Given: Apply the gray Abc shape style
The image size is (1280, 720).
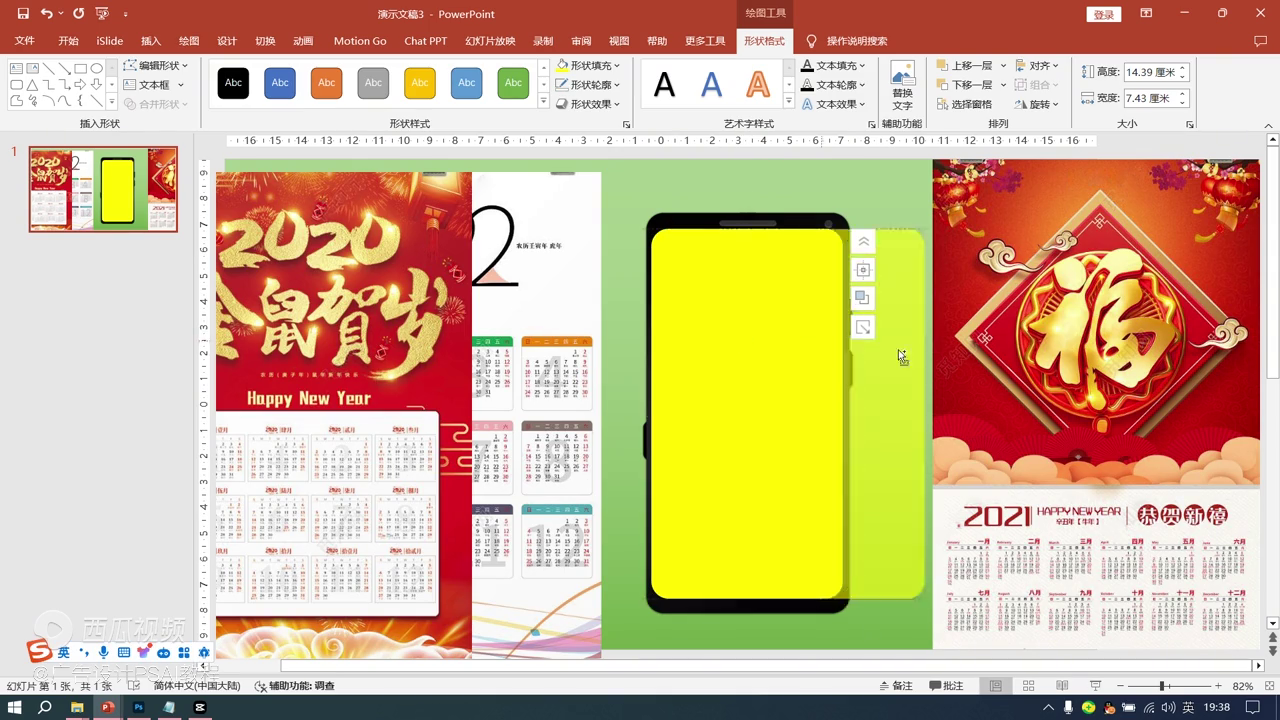Looking at the screenshot, I should [x=373, y=83].
